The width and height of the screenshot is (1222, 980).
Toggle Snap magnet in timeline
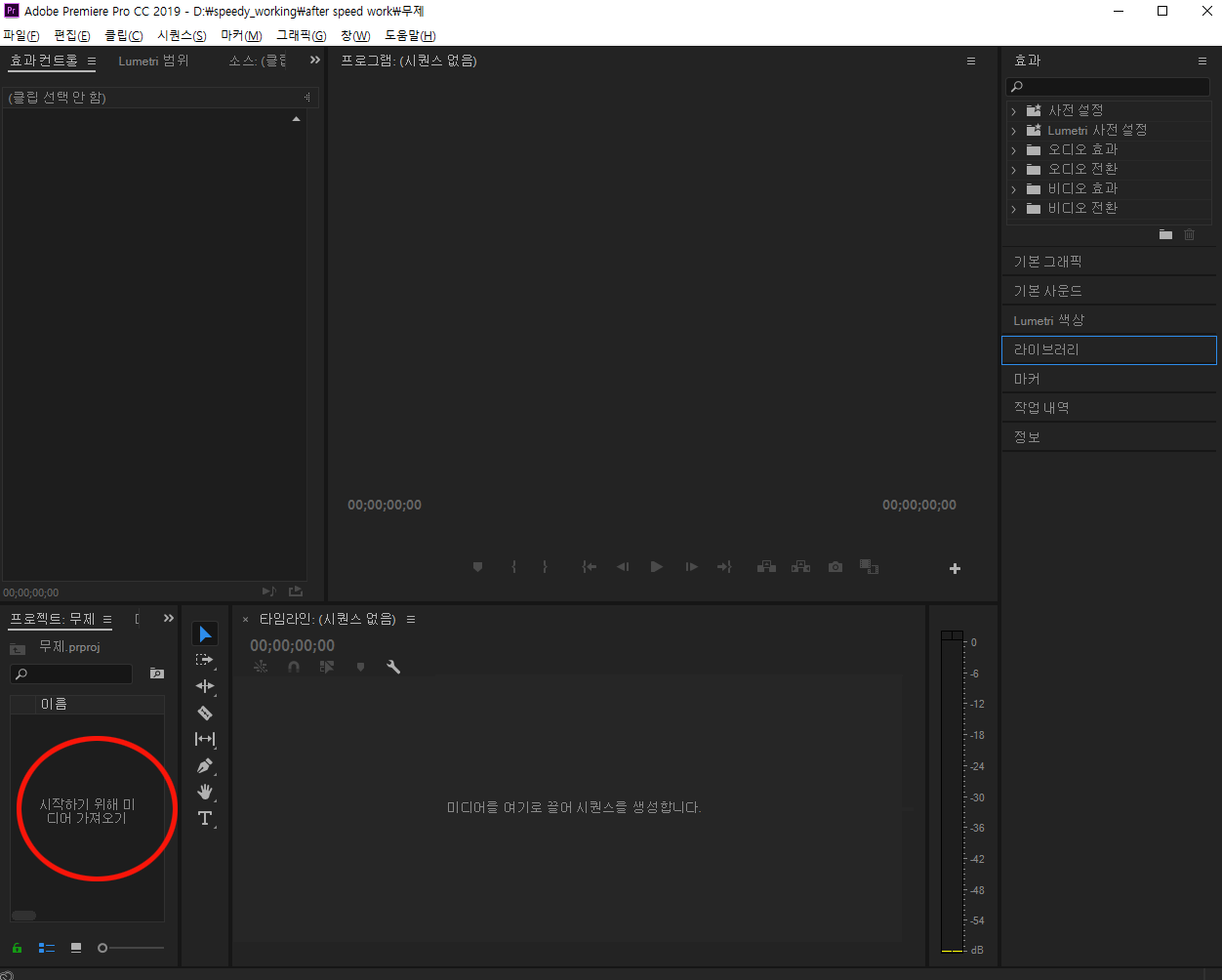point(294,667)
